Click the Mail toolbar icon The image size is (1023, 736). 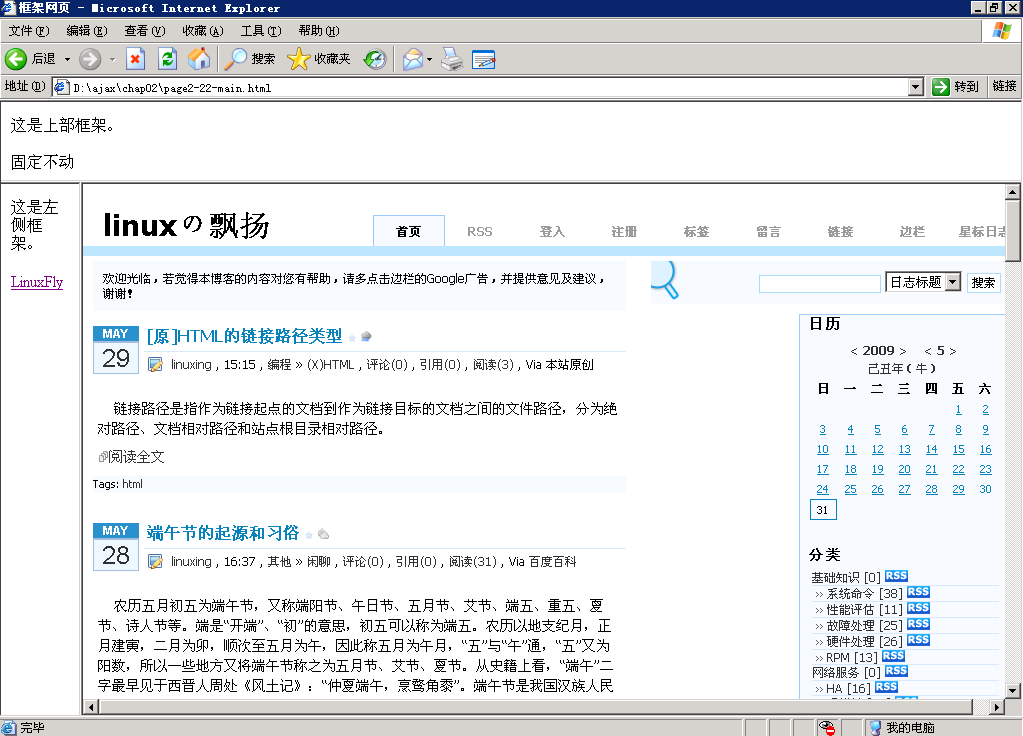(412, 59)
